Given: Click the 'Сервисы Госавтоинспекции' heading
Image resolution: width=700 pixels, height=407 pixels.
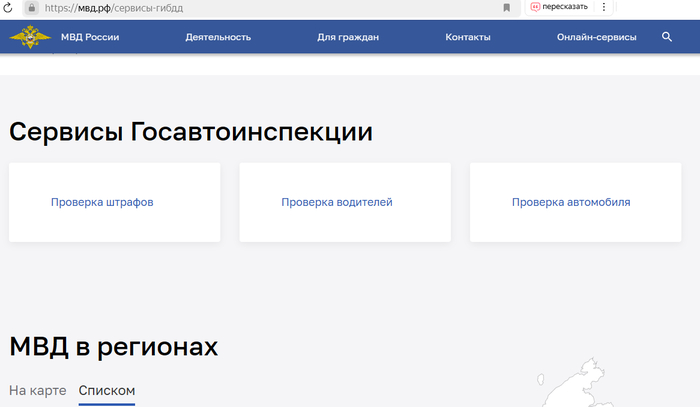Looking at the screenshot, I should pyautogui.click(x=191, y=132).
